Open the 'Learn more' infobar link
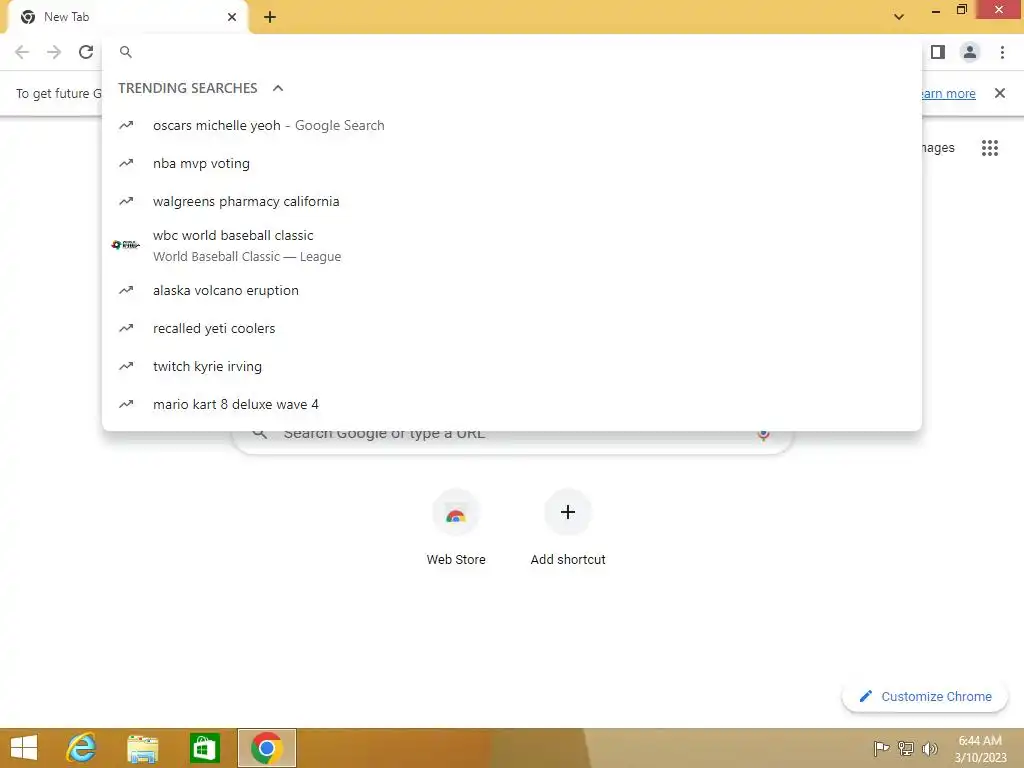Screen dimensions: 1024x768 (949, 93)
